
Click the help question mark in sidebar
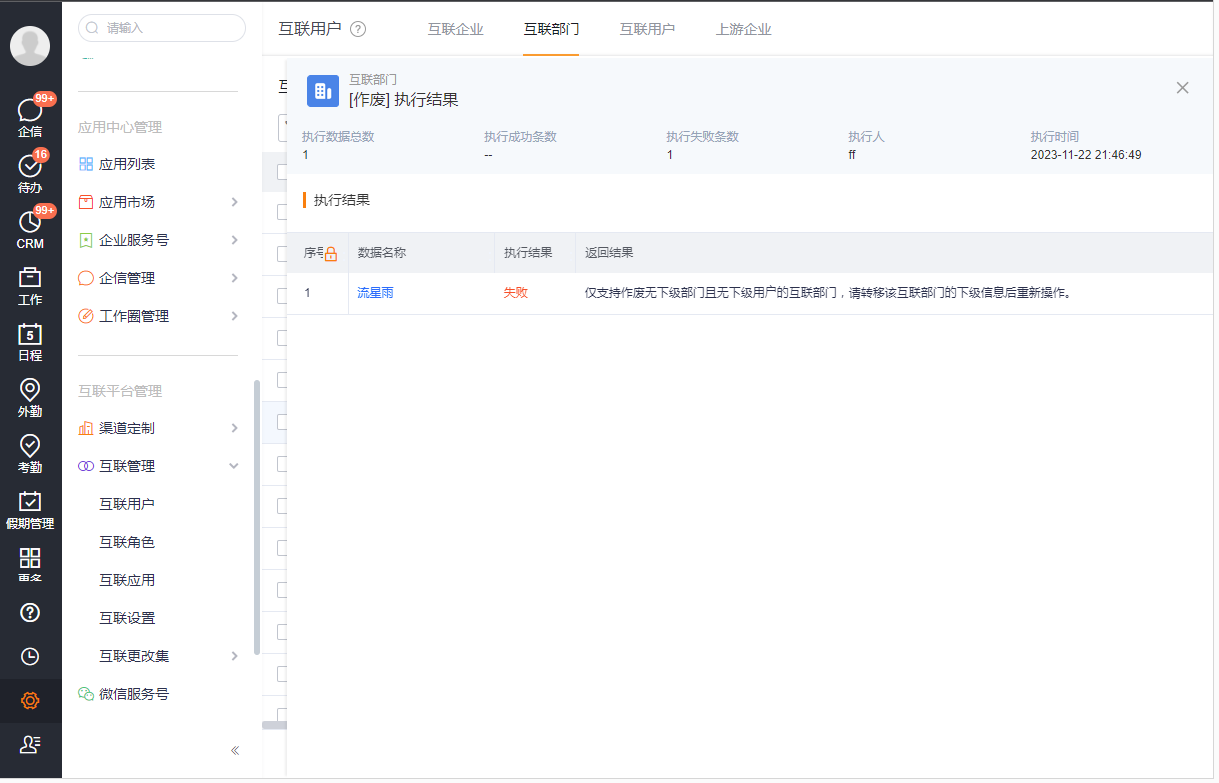tap(30, 612)
